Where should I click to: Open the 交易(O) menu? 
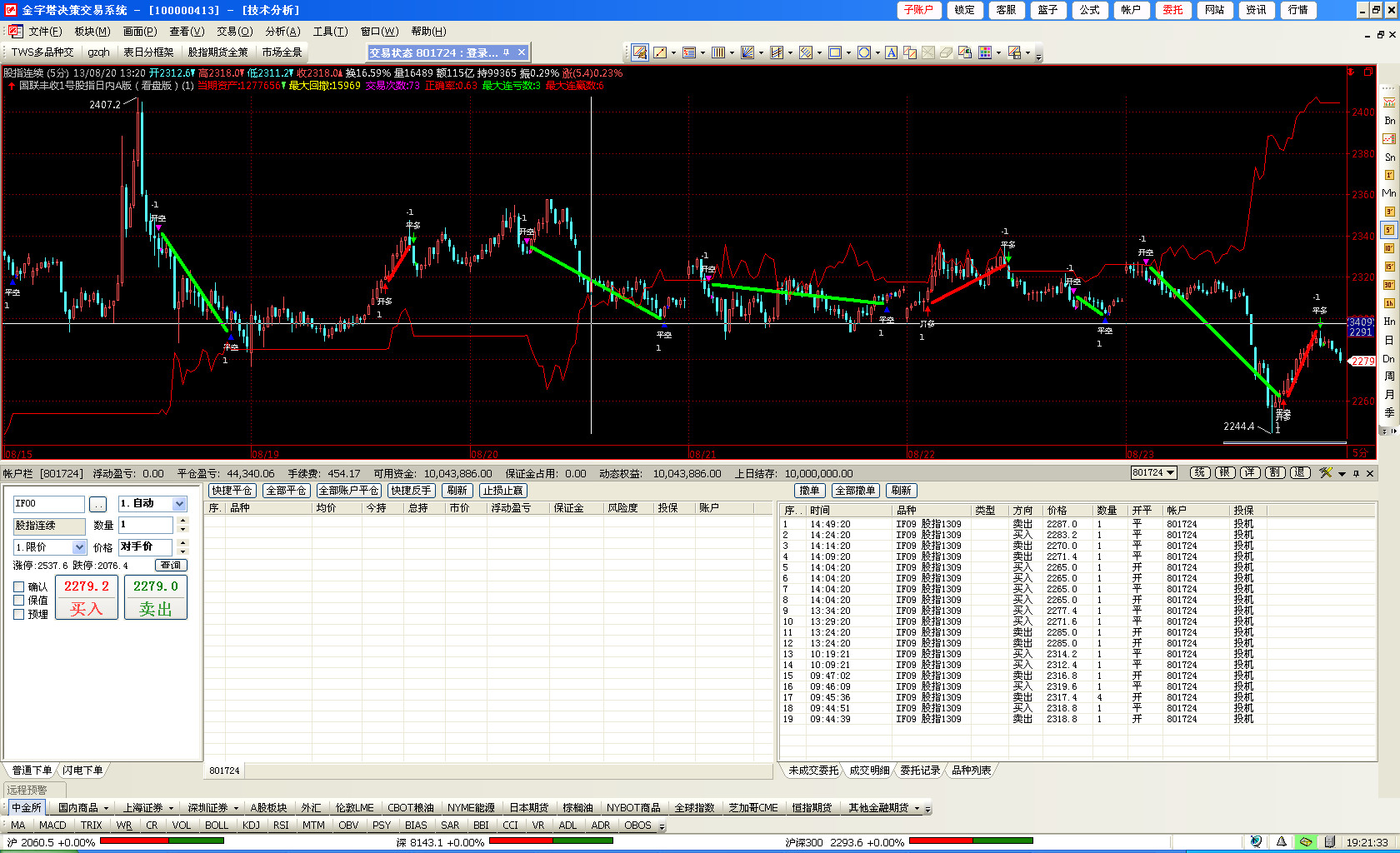[x=234, y=32]
